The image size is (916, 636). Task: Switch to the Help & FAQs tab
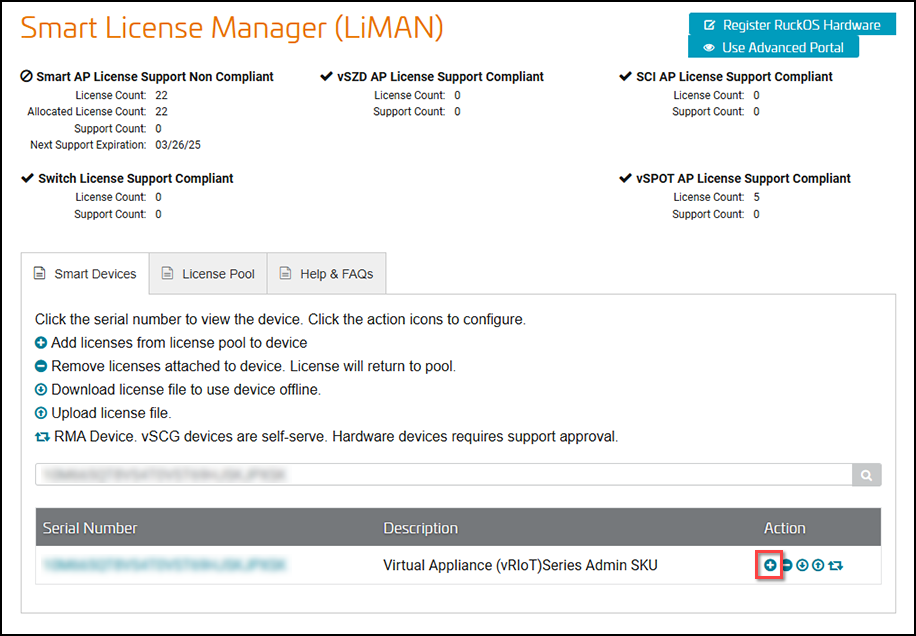tap(327, 273)
